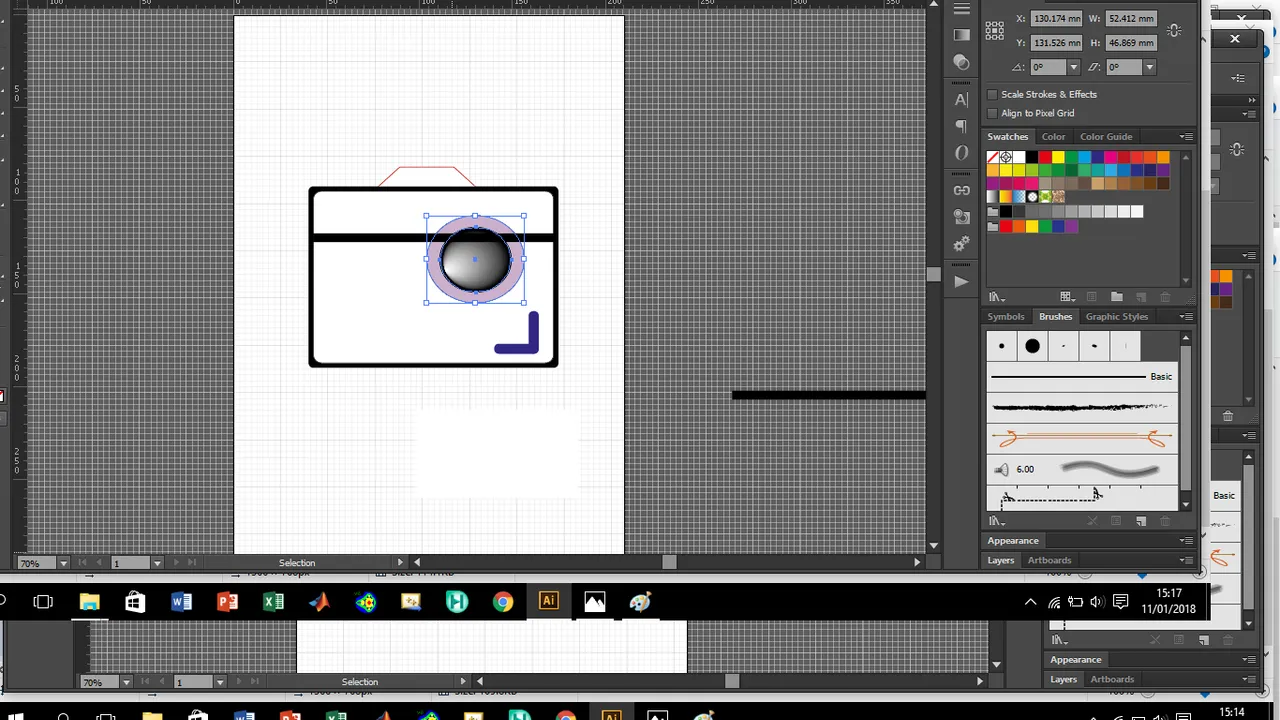Open Excel from the taskbar
The image size is (1280, 720).
273,601
